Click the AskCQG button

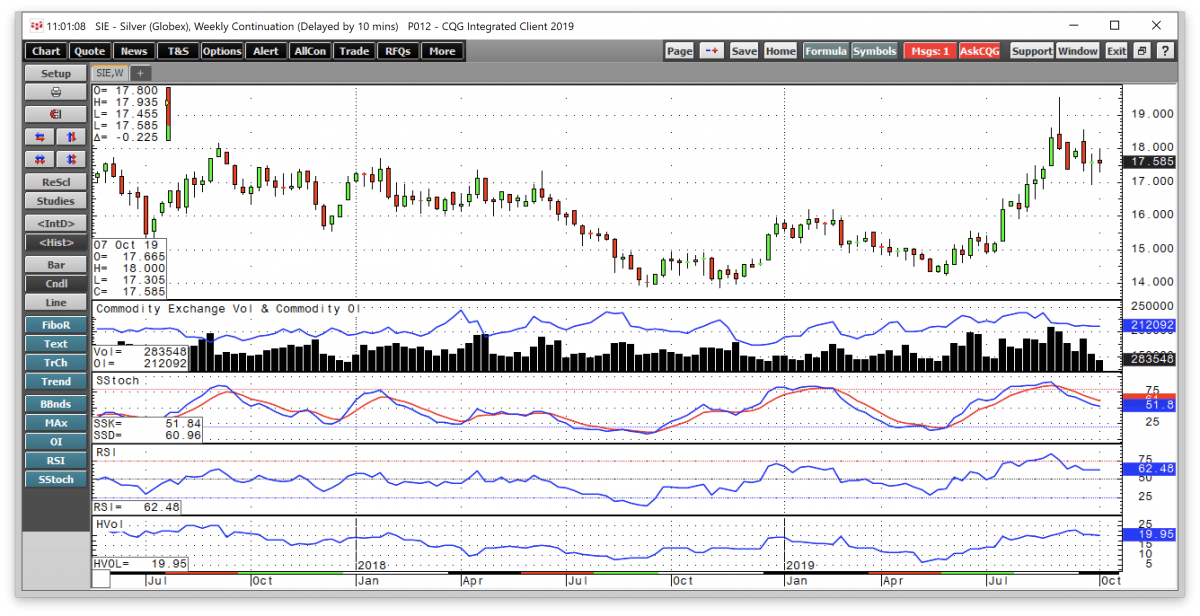pos(978,51)
